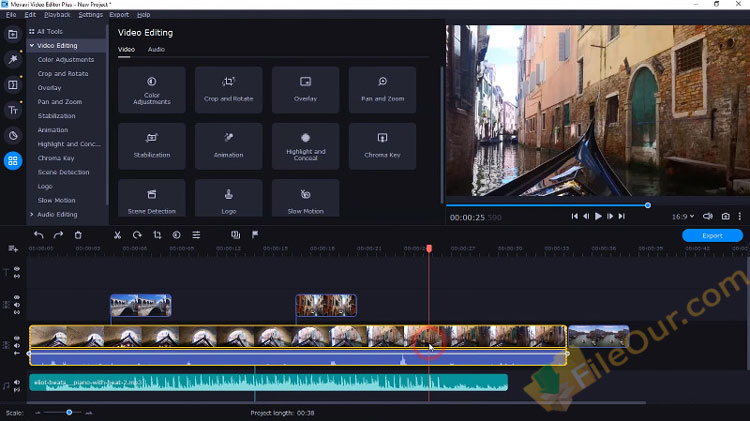The height and width of the screenshot is (421, 750).
Task: Open the Chroma Key tool tile
Action: 382,146
